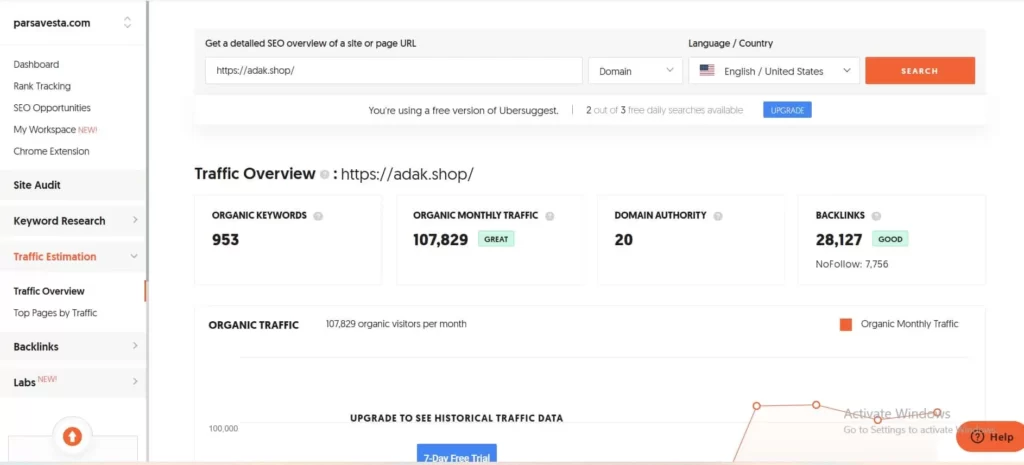
Task: Open the Help chat button
Action: pyautogui.click(x=991, y=437)
